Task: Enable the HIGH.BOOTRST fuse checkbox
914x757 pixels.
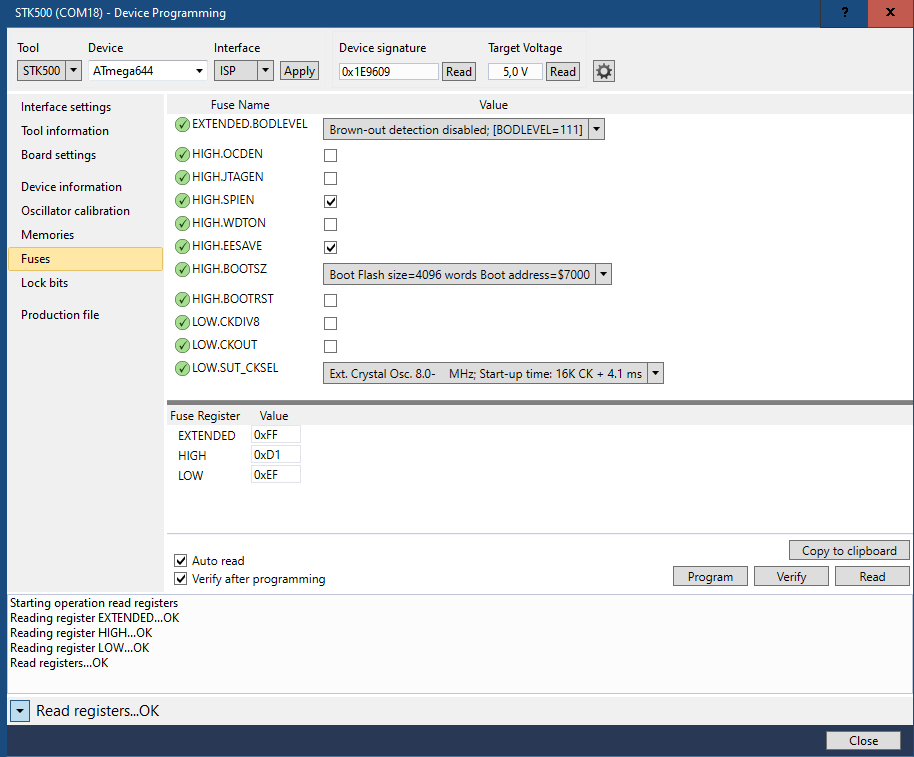Action: [331, 301]
